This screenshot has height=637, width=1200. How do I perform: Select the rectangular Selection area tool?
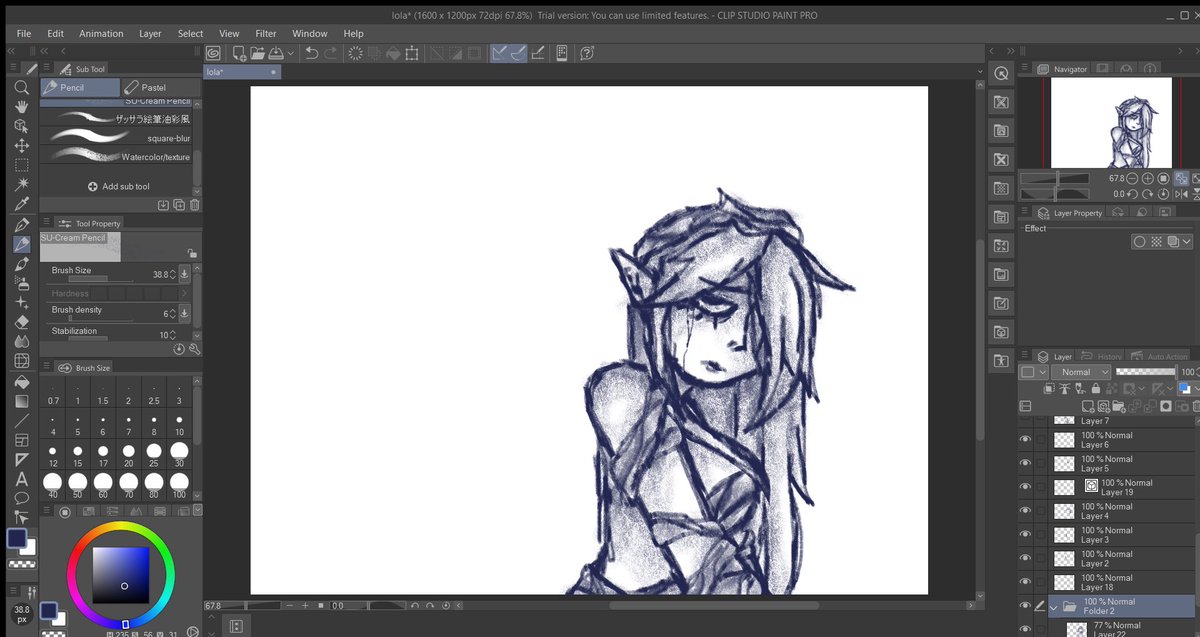click(21, 165)
